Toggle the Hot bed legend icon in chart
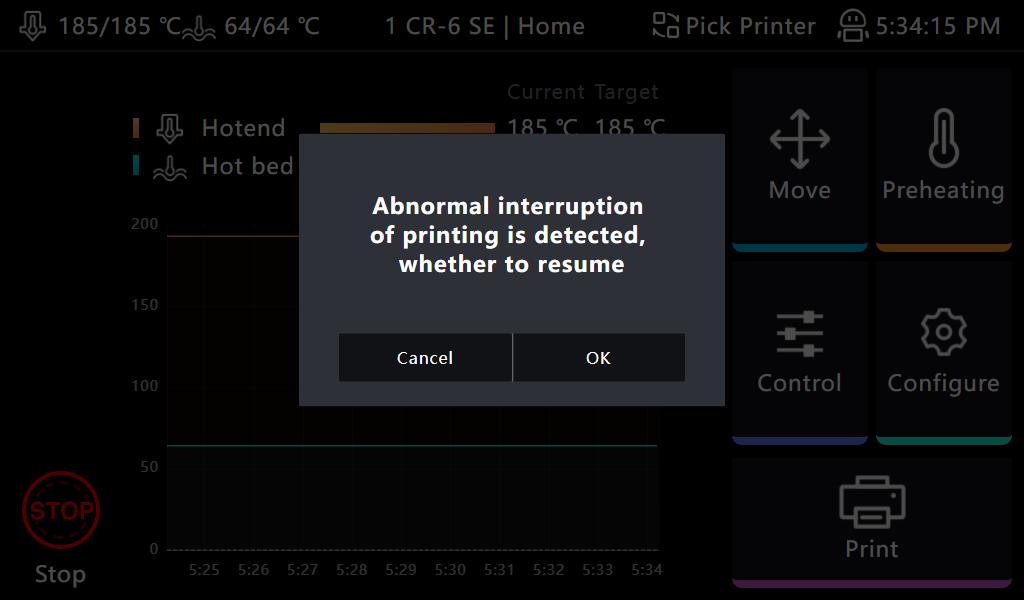This screenshot has height=600, width=1024. click(170, 167)
